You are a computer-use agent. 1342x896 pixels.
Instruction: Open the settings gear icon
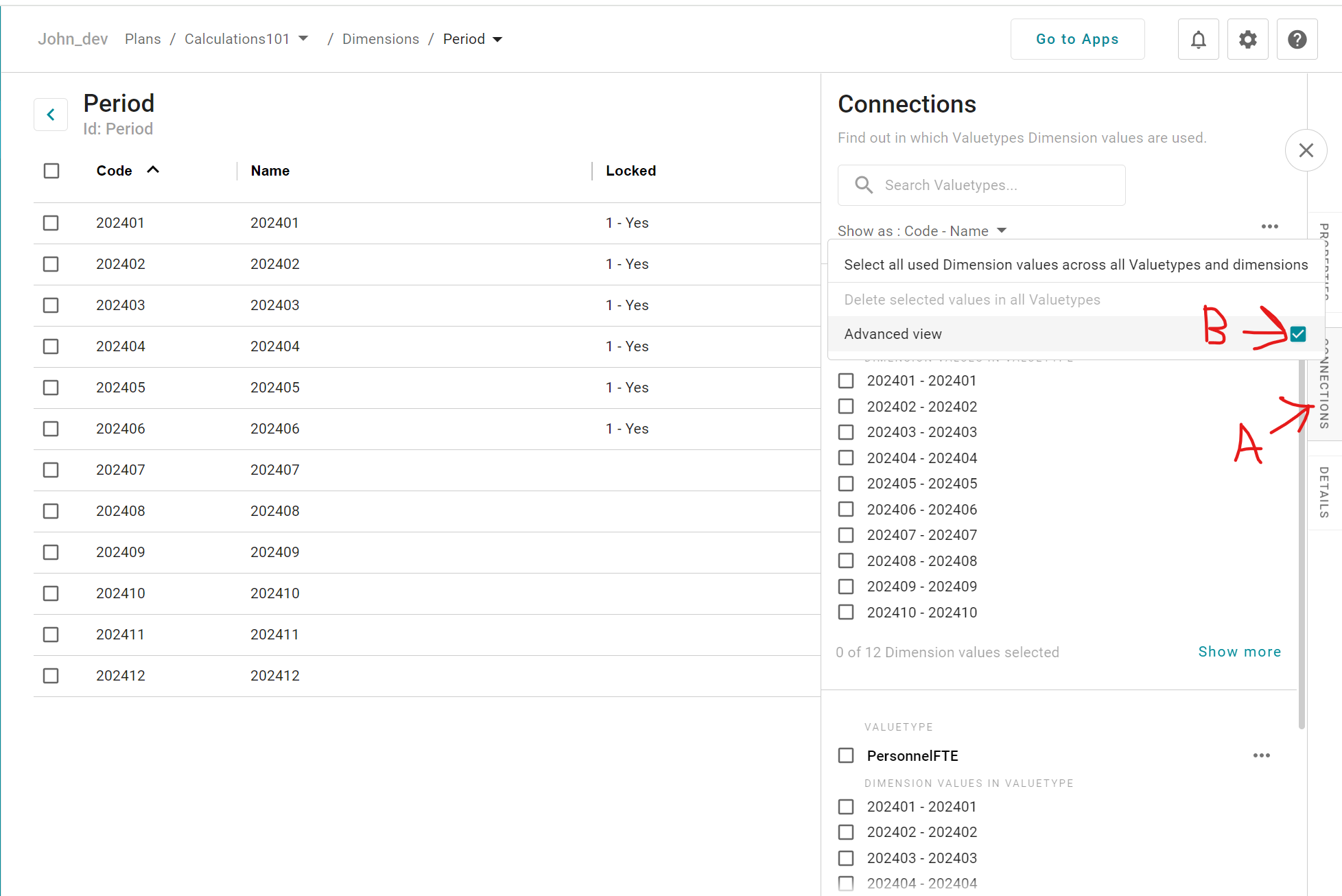pos(1247,39)
